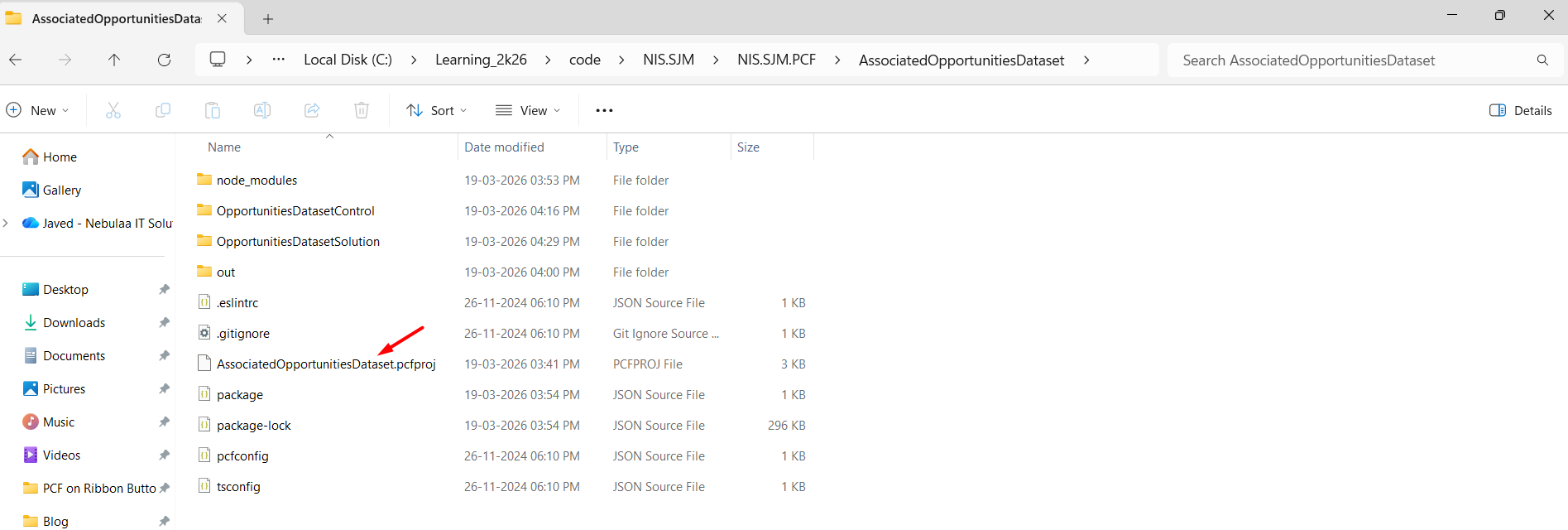Open the Sort dropdown menu

coord(437,110)
